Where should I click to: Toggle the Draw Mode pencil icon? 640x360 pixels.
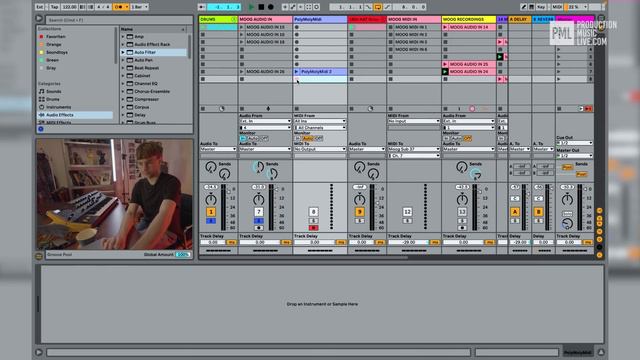tap(524, 7)
